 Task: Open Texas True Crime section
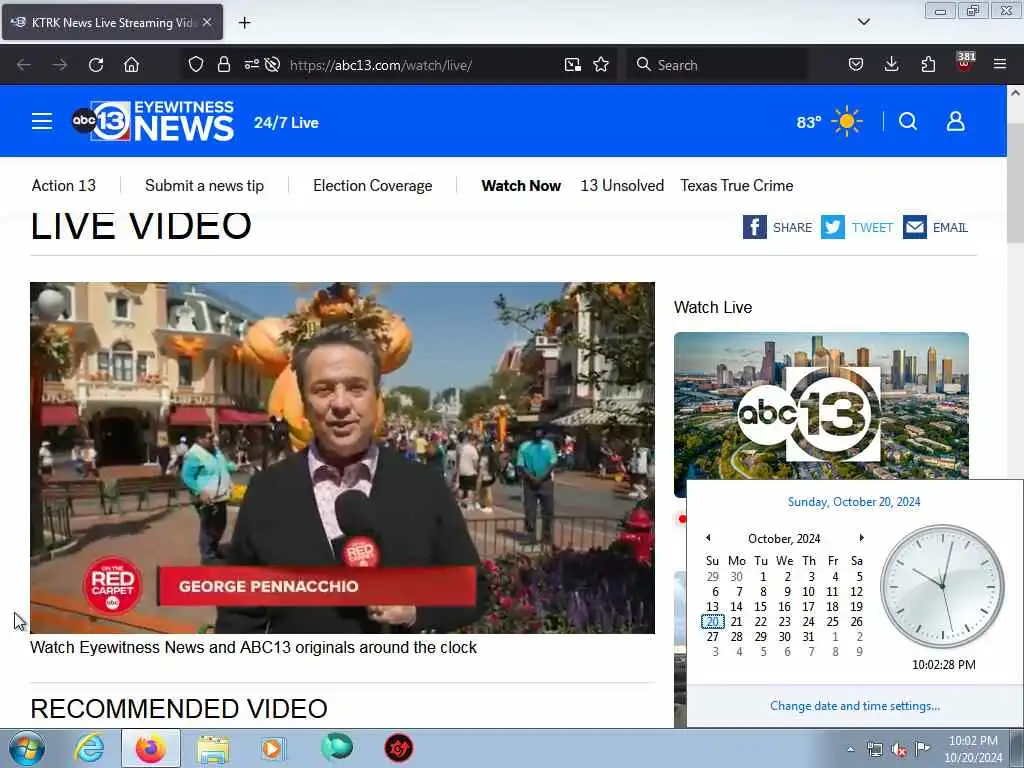tap(737, 185)
